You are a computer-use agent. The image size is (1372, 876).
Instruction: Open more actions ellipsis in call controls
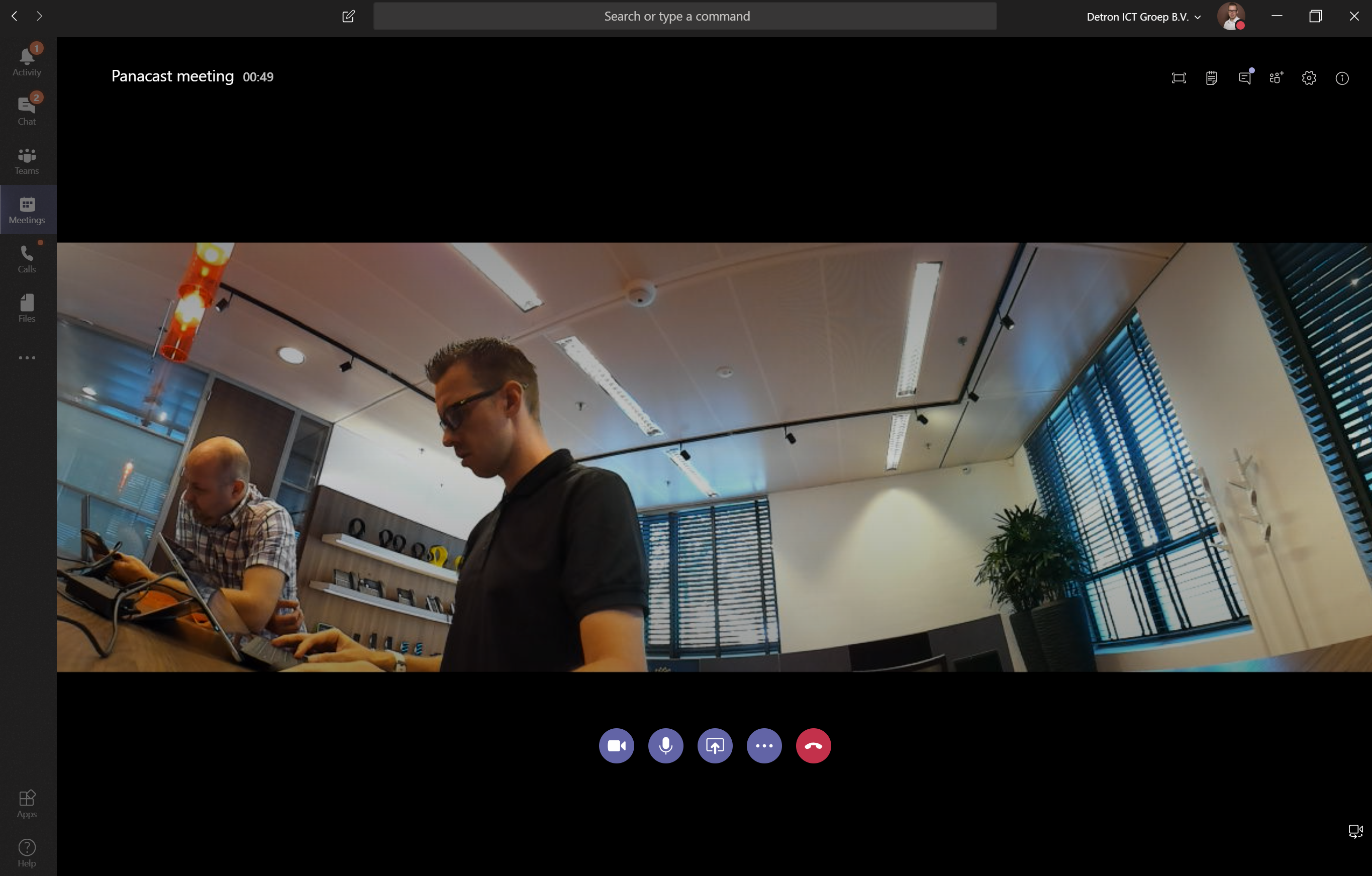pos(764,745)
